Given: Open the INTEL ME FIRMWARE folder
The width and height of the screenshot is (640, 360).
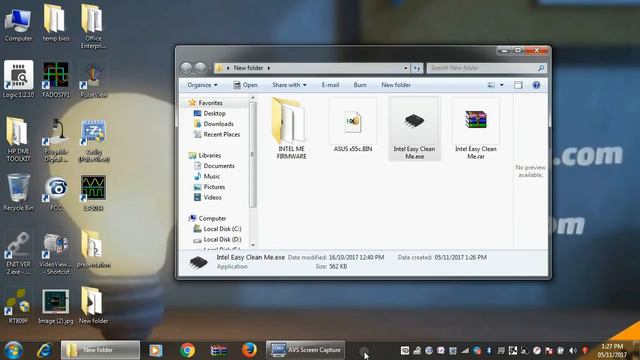Looking at the screenshot, I should tap(291, 129).
